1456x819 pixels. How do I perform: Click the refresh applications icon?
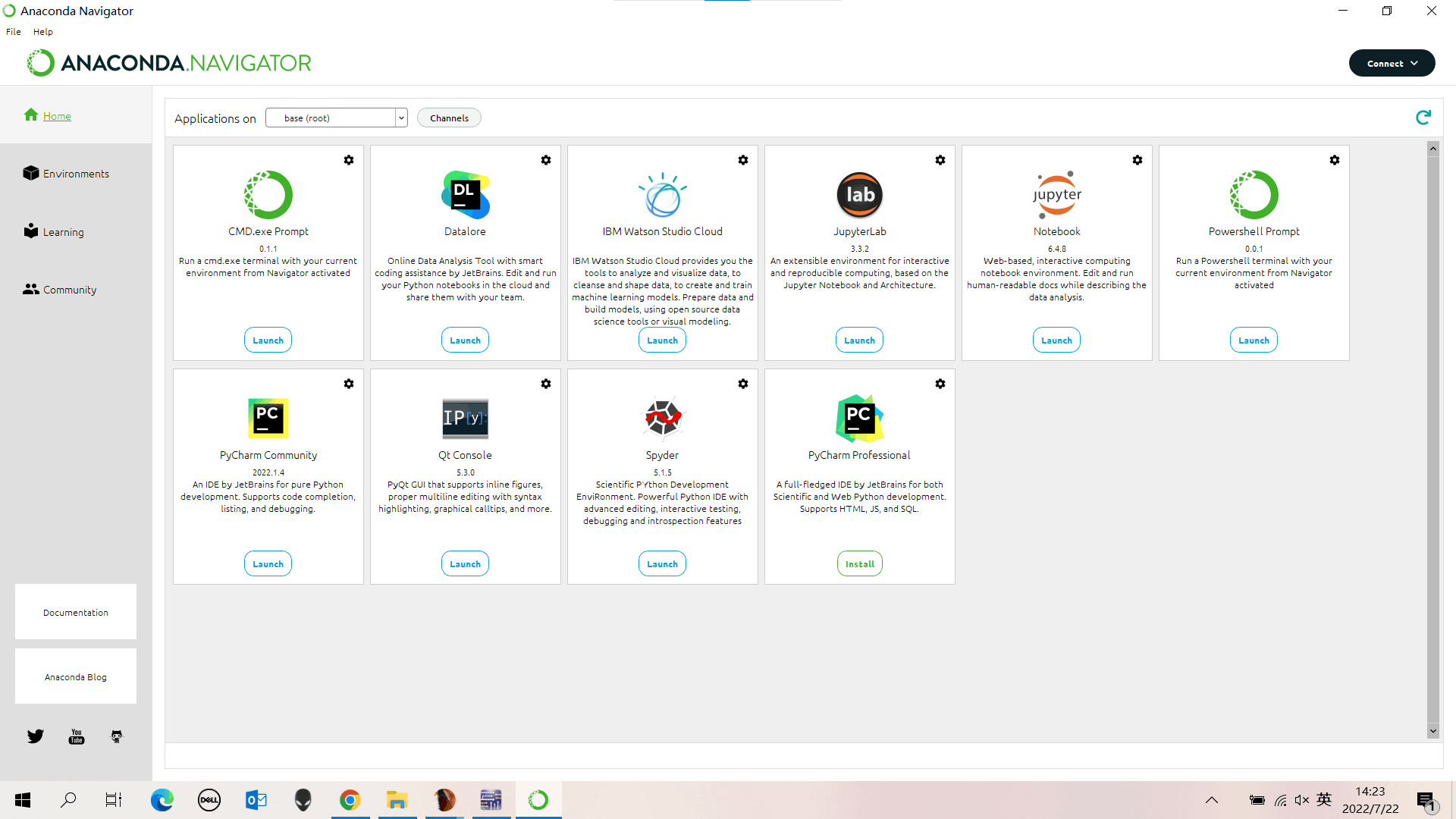point(1423,118)
